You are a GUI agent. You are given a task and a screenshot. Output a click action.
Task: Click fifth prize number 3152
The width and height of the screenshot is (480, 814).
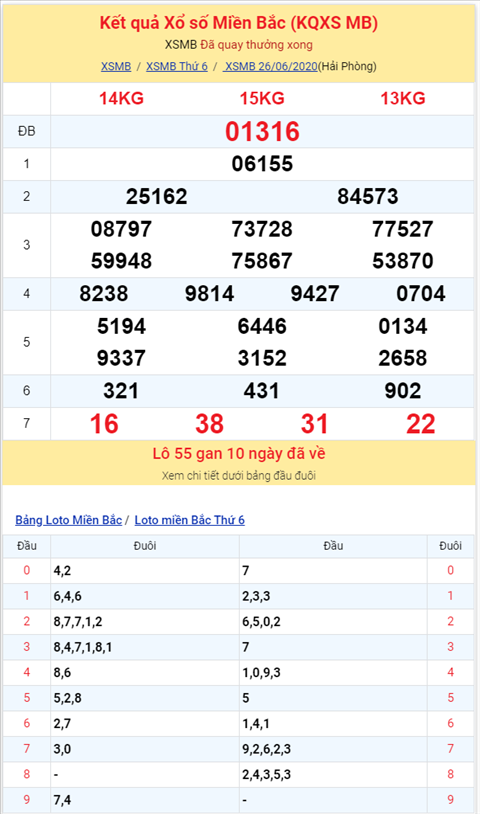[x=262, y=358]
